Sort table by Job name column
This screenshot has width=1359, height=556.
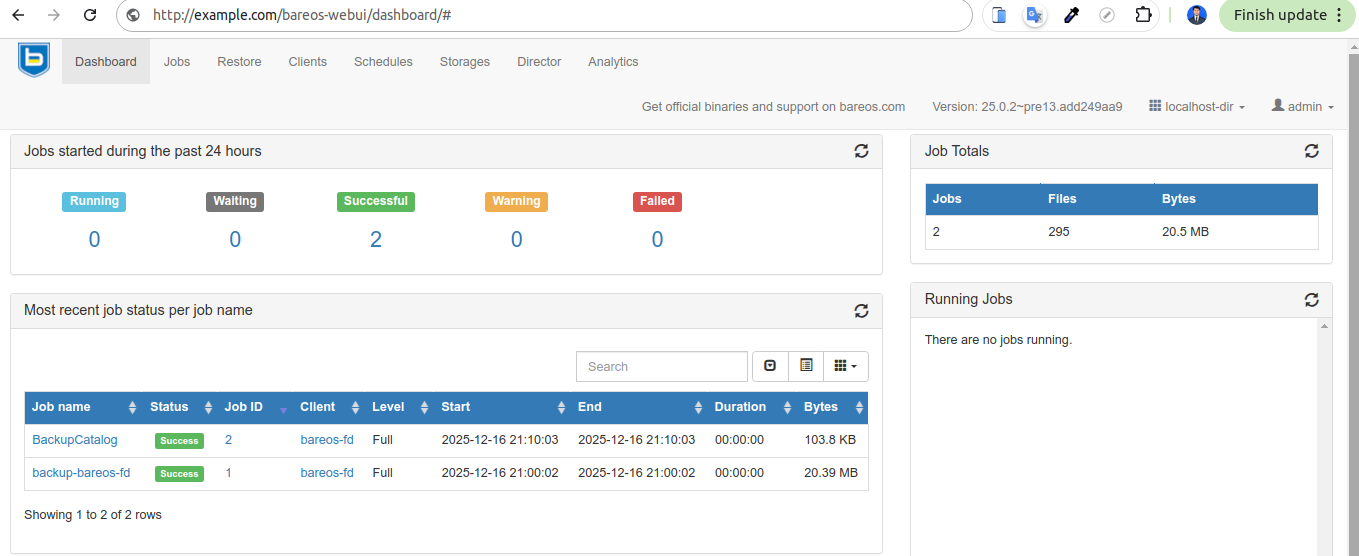[x=84, y=407]
